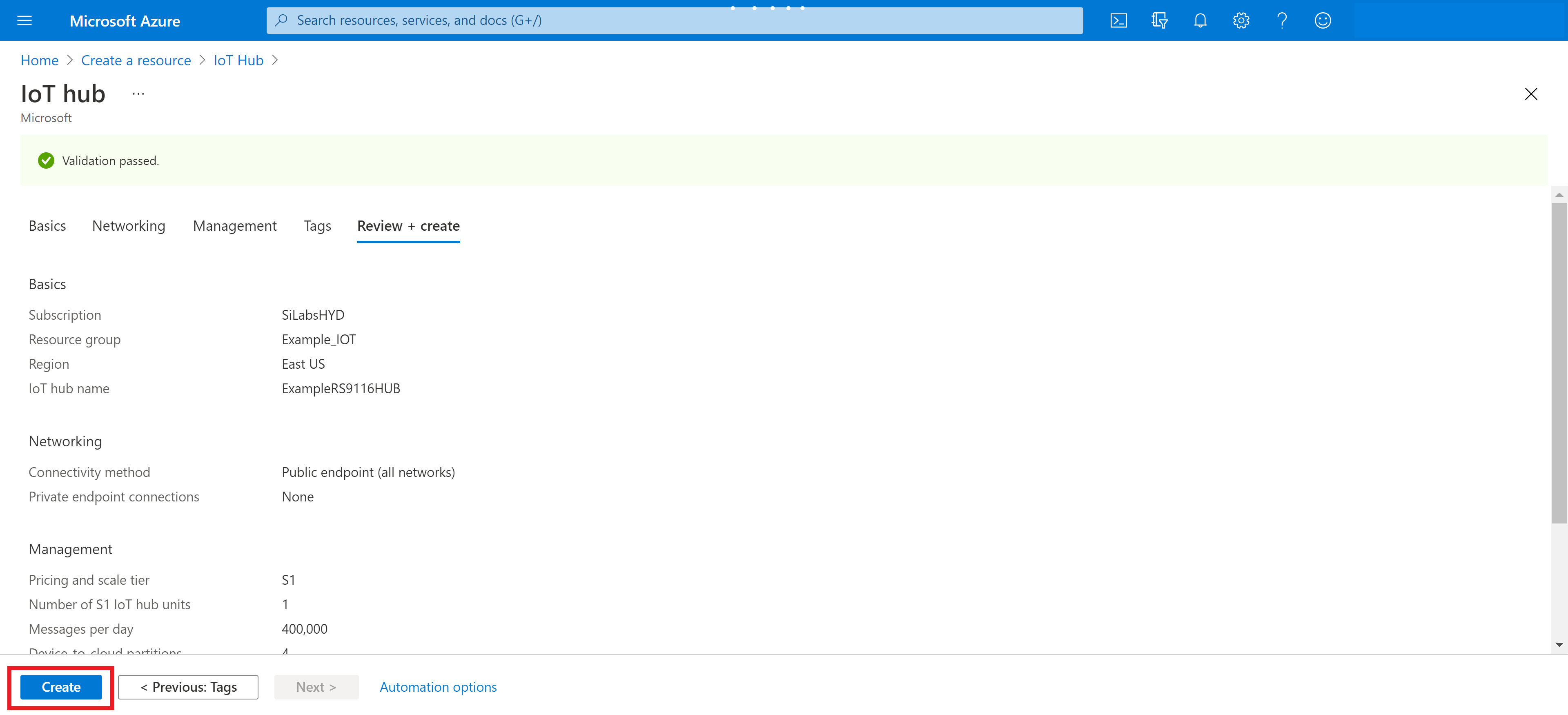
Task: Focus the search resources box
Action: click(x=675, y=21)
